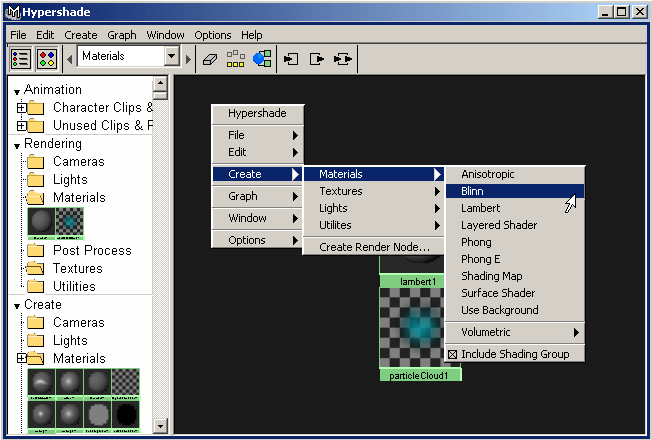Choose Surface Shader material
Screen dimensions: 652x440
click(515, 293)
